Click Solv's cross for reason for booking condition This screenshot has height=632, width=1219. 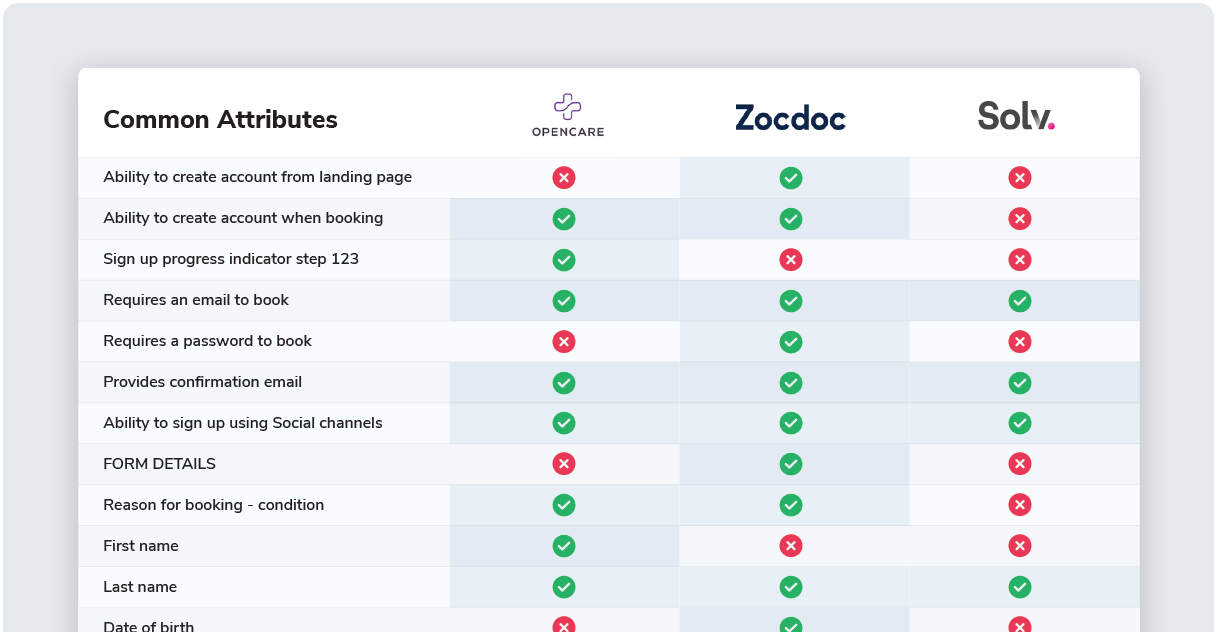coord(1020,505)
